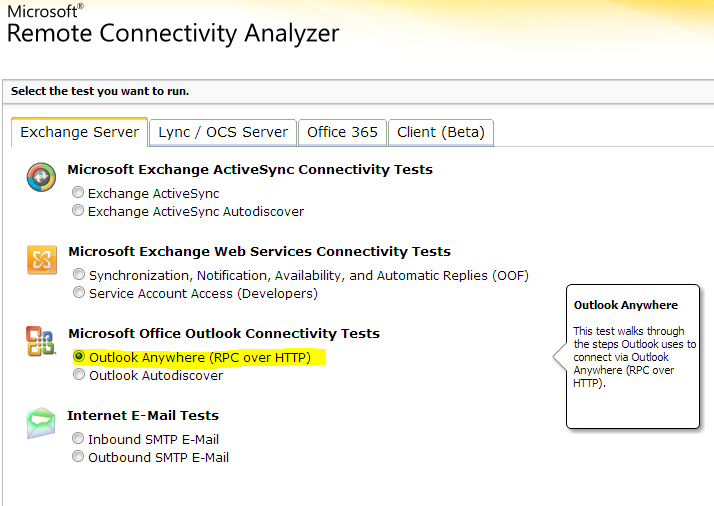Click 'Select the test you want to run.'
Image resolution: width=714 pixels, height=506 pixels.
coord(100,91)
